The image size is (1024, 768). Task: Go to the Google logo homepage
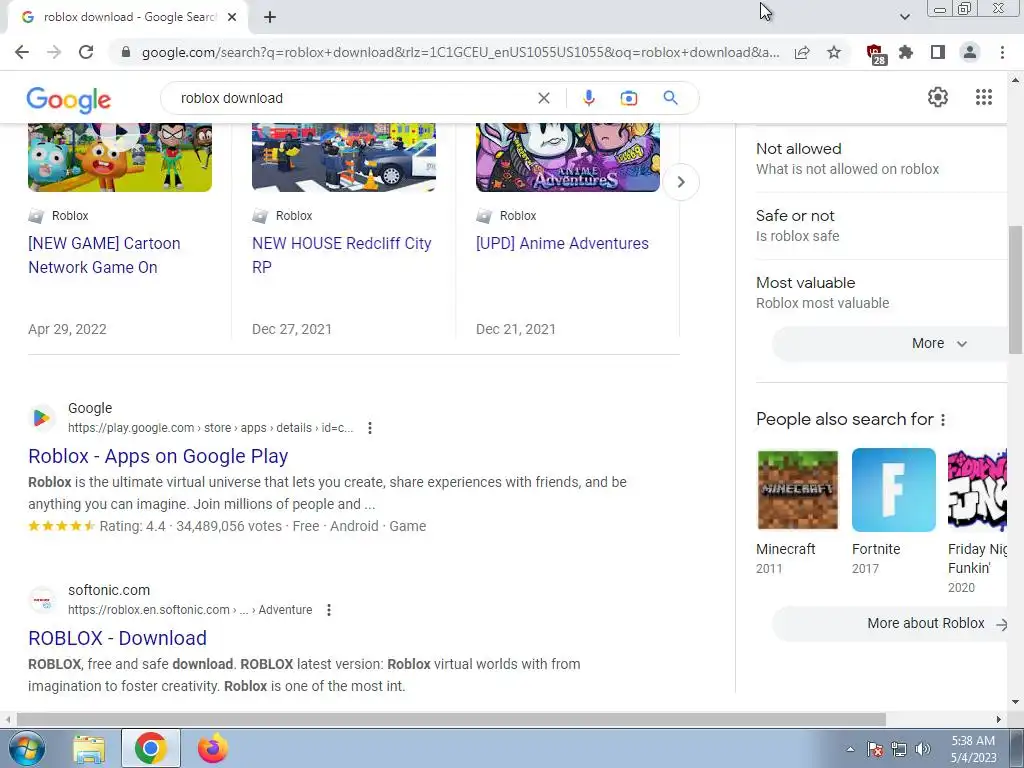(x=69, y=99)
